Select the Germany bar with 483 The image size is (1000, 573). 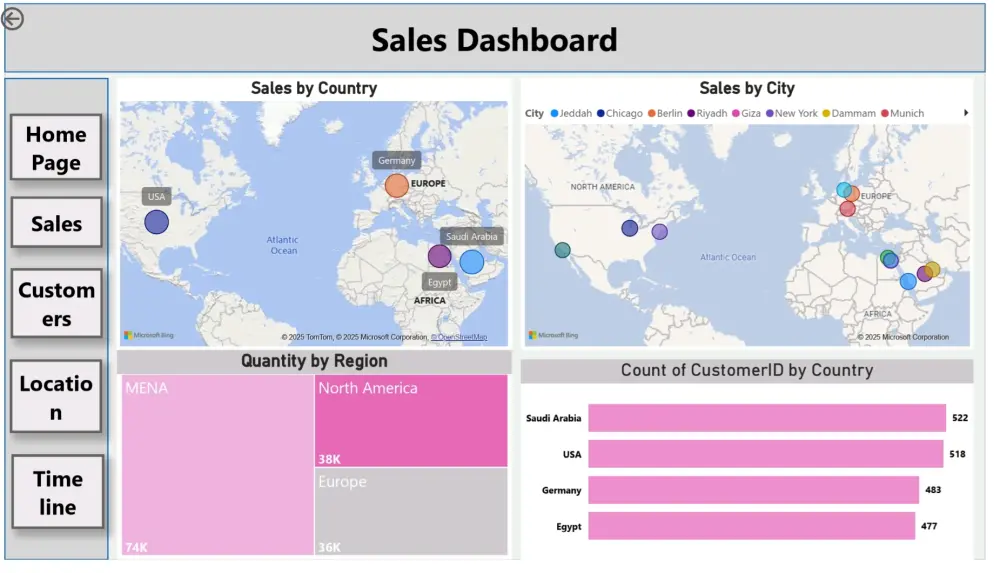coord(753,490)
